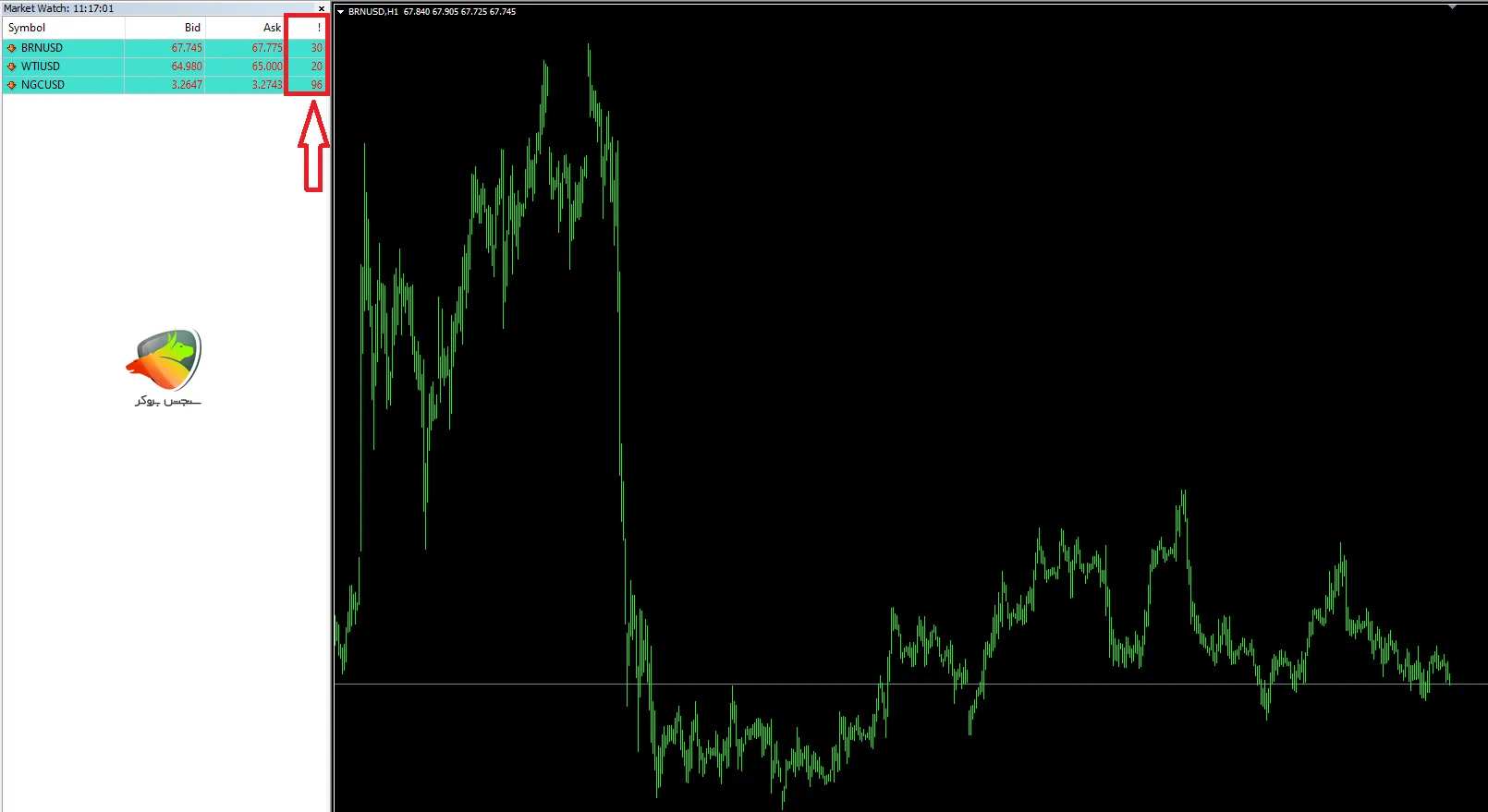
Task: Select the NGCUSD symbol name
Action: click(x=43, y=85)
